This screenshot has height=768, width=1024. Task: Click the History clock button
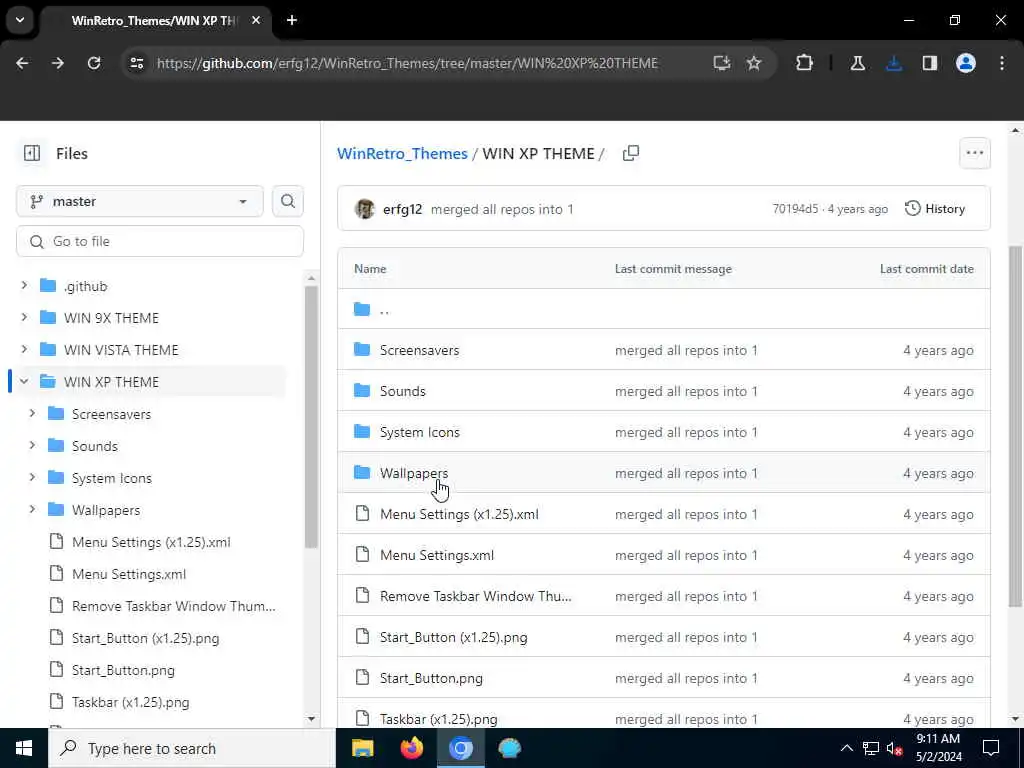pyautogui.click(x=935, y=209)
